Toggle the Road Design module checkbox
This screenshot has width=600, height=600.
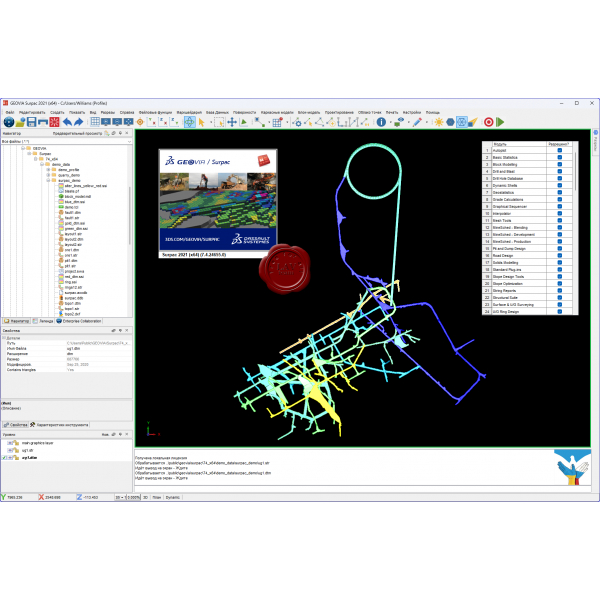559,255
